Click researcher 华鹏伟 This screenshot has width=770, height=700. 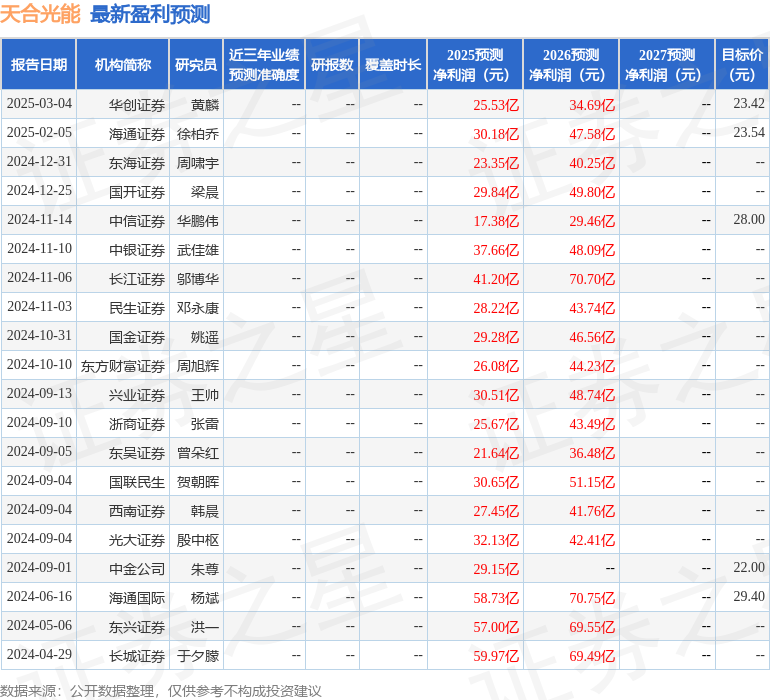pos(198,221)
